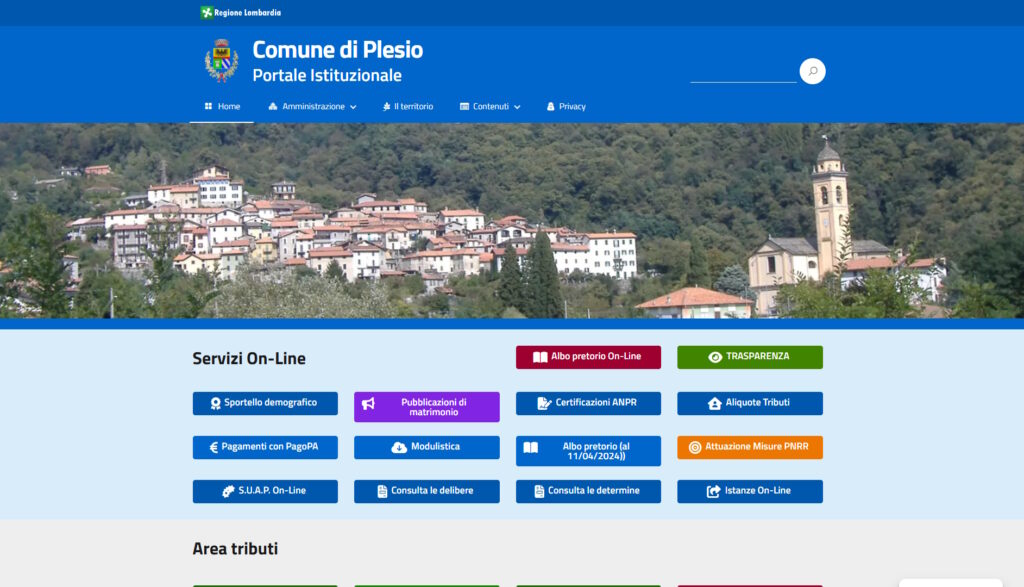
Task: Expand the Amministrazione dropdown chevron
Action: coord(353,107)
